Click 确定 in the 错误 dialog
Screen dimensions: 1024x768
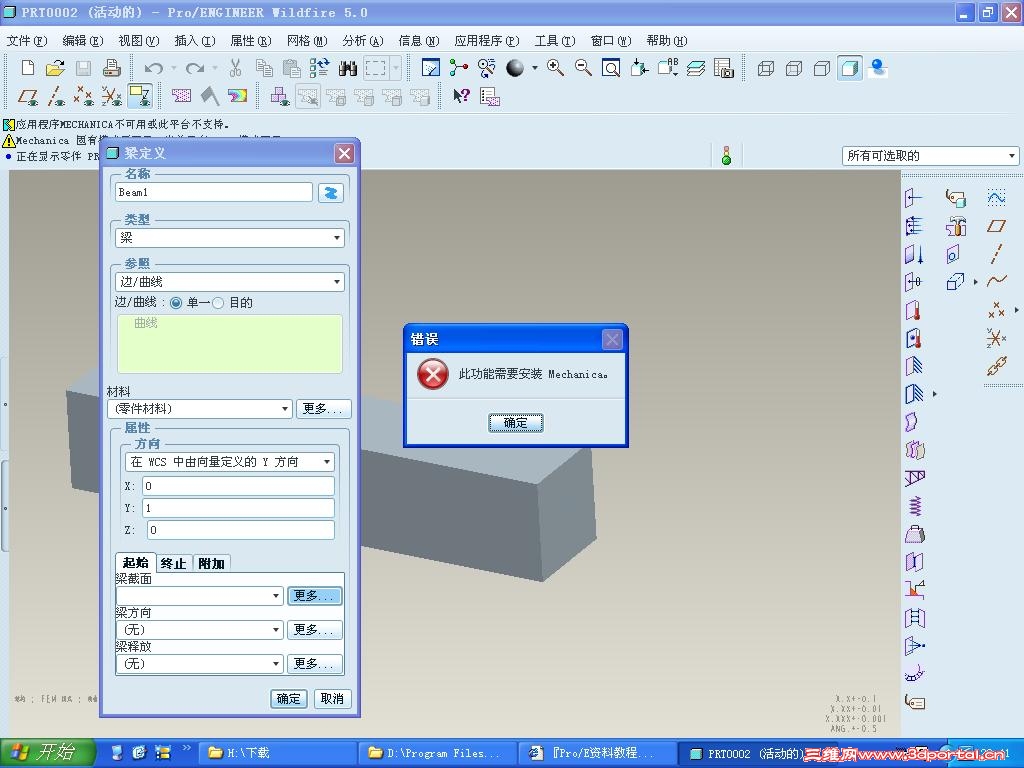click(515, 423)
